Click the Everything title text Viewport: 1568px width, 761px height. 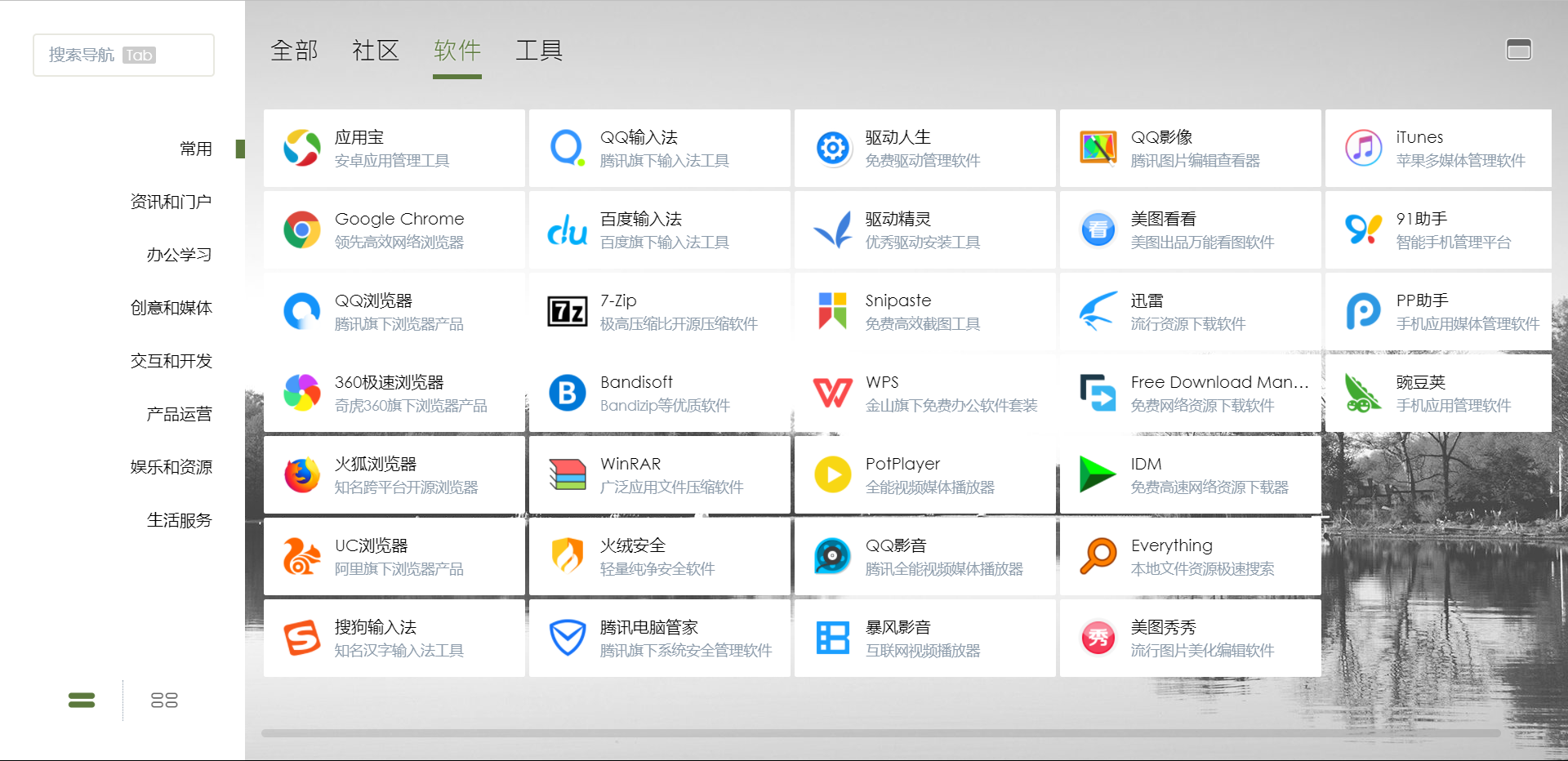click(x=1172, y=545)
